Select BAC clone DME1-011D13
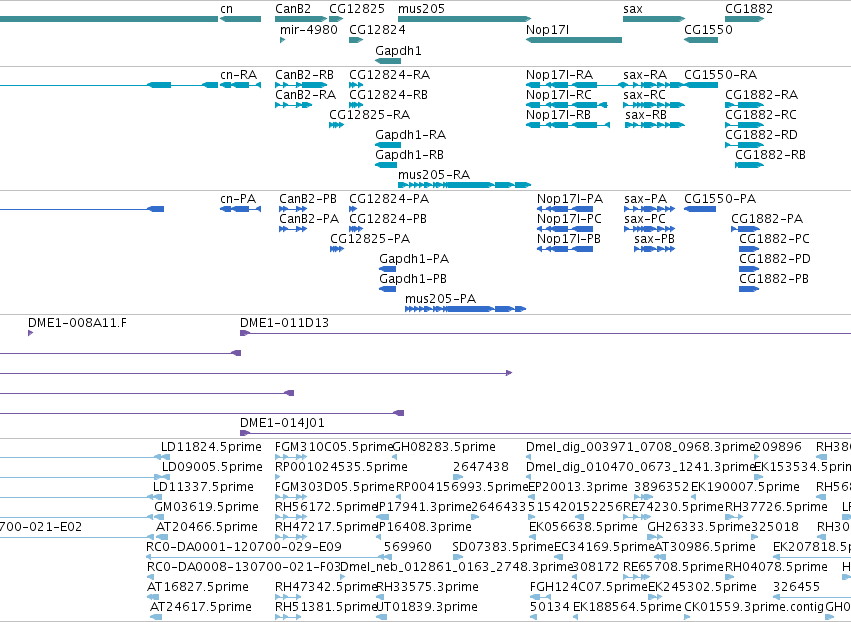The image size is (851, 622). (x=545, y=333)
